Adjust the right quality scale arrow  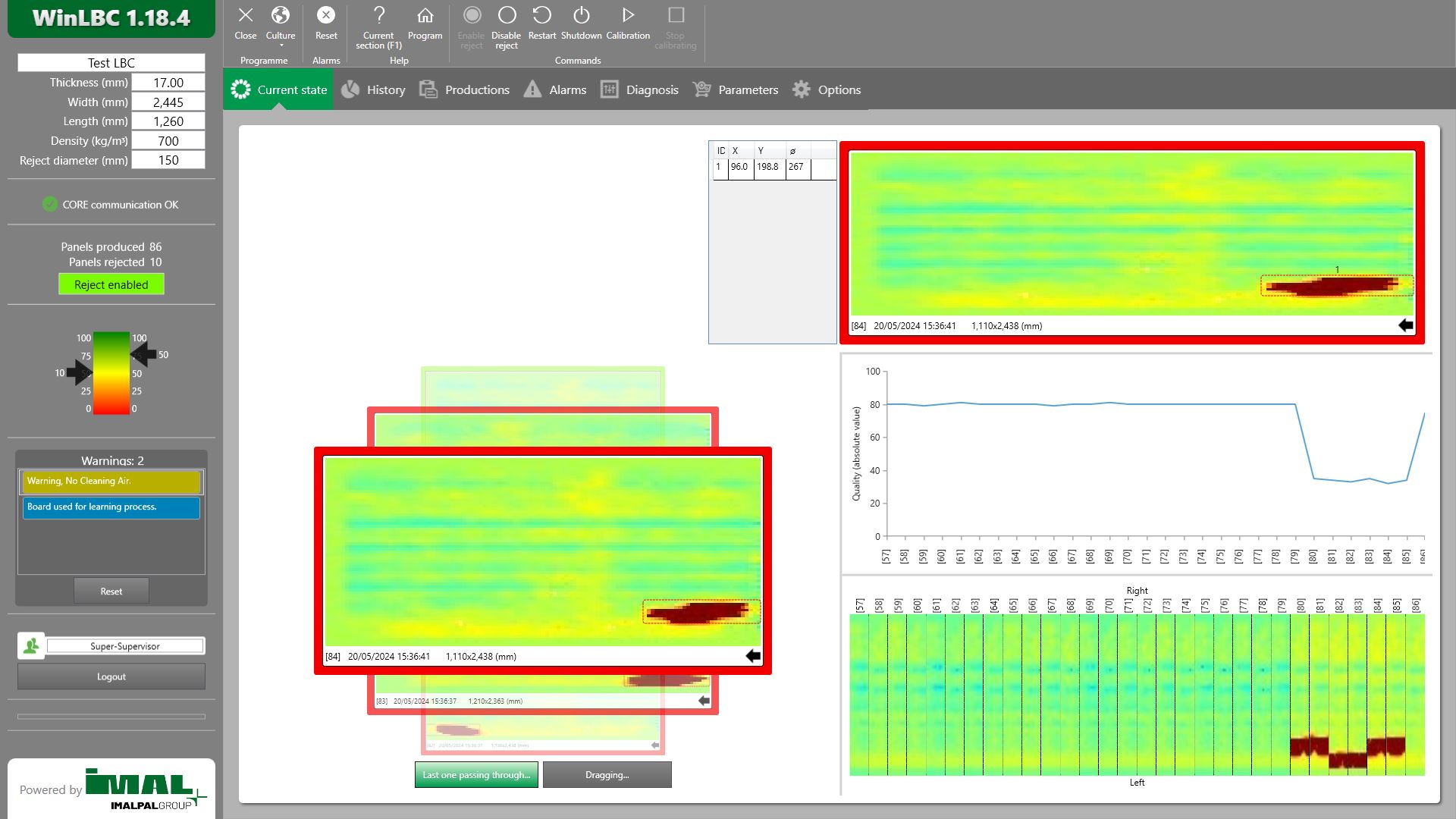point(144,354)
